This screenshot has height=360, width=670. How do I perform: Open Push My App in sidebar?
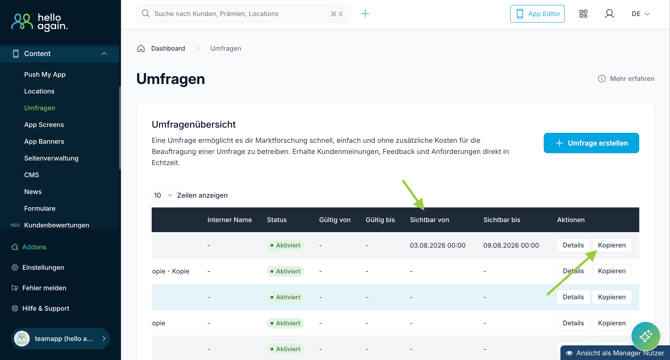45,74
